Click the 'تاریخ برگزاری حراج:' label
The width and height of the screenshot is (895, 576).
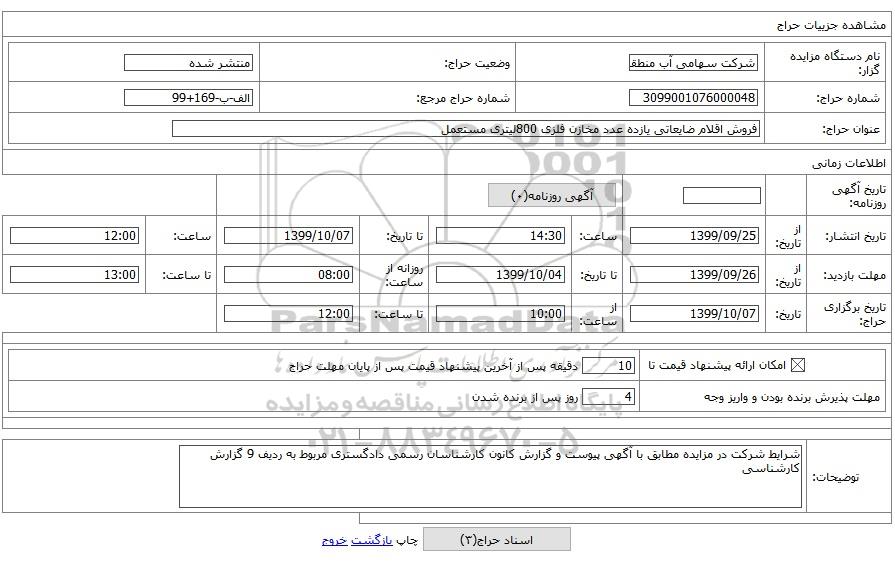tap(855, 314)
